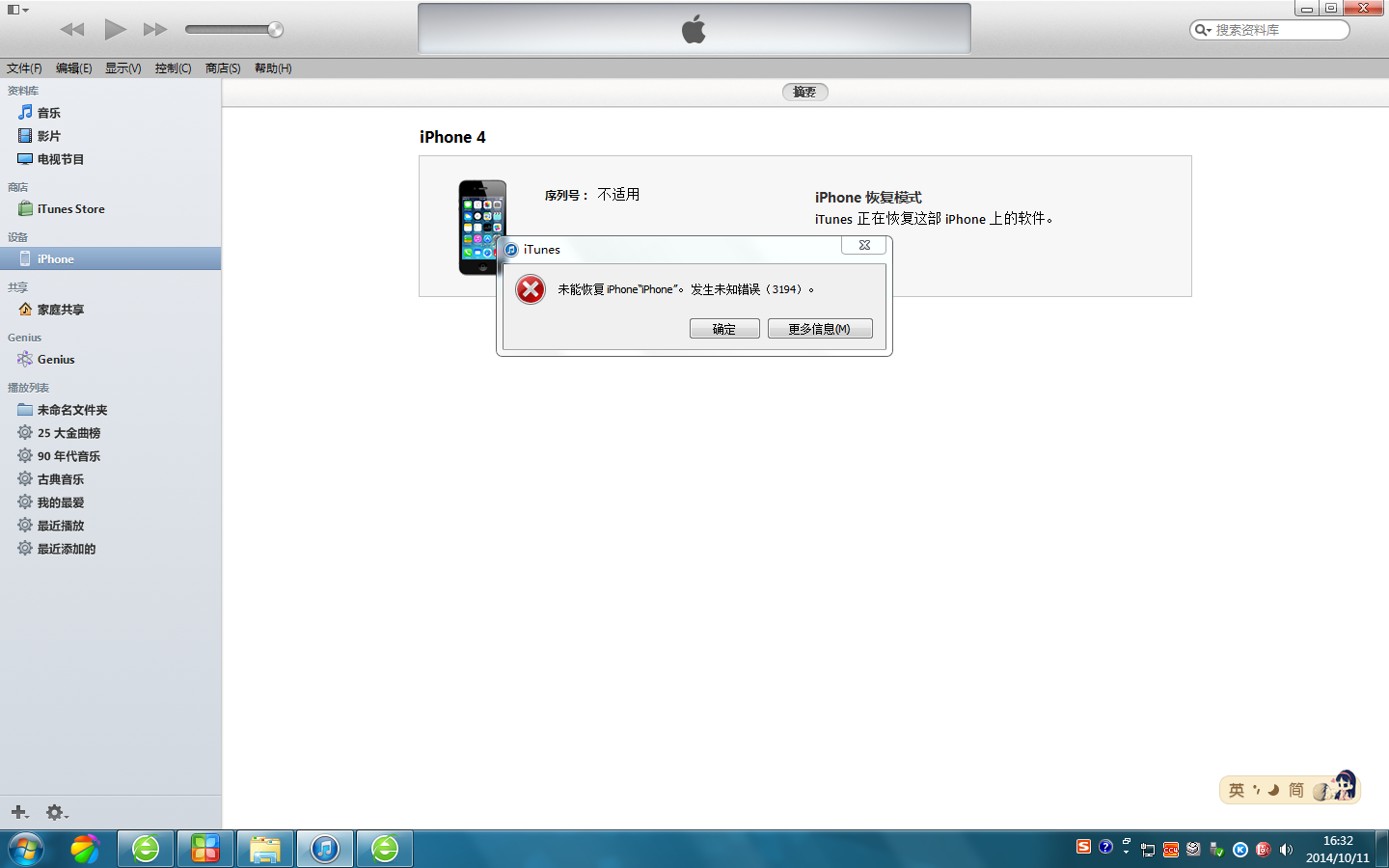Click 更多信息(M) in the error dialog
1389x868 pixels.
(x=820, y=329)
